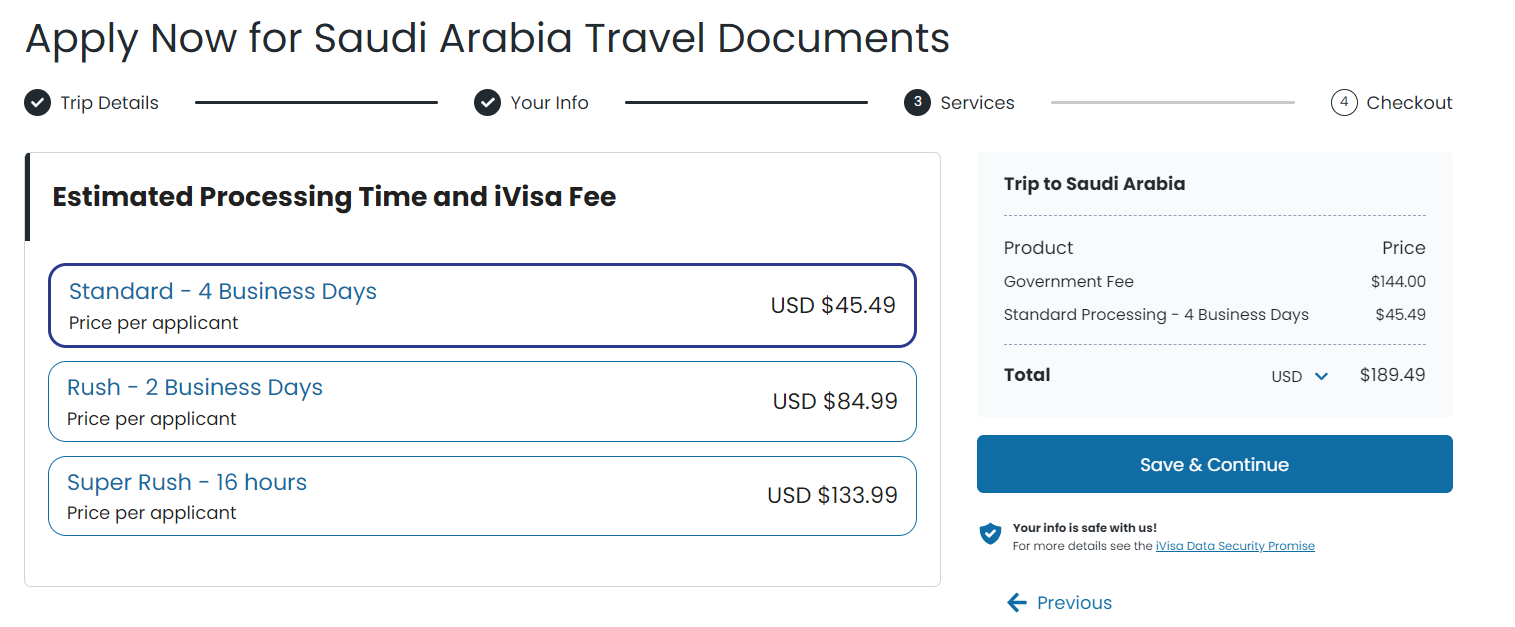
Task: Click the Previous back arrow icon
Action: point(1017,602)
